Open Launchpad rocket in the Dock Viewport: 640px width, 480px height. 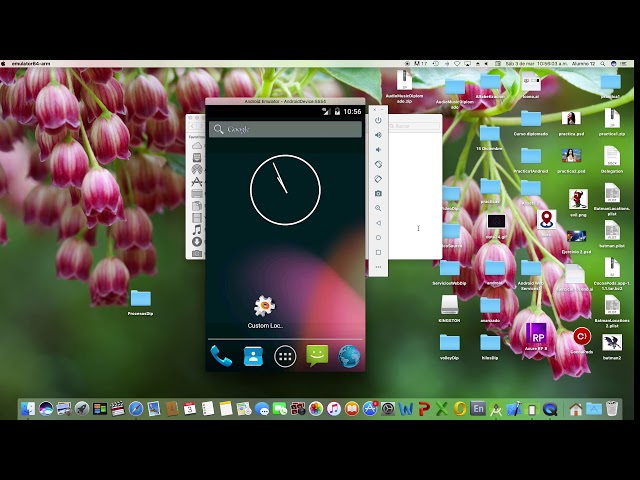[82, 409]
